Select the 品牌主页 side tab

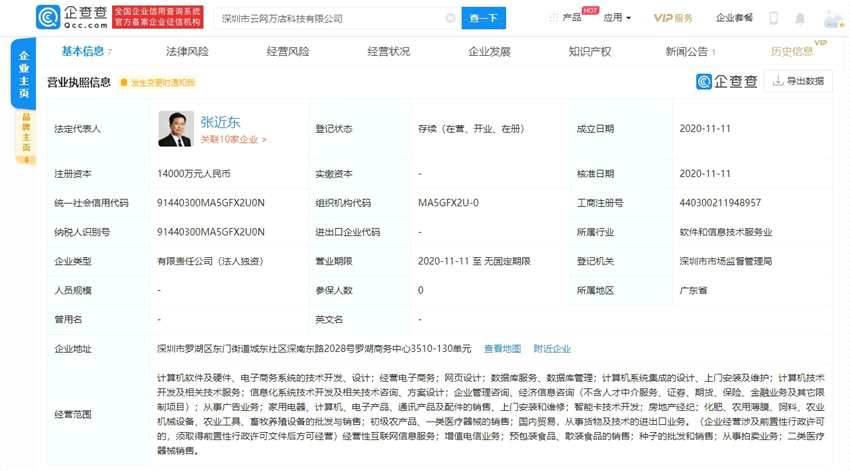(25, 136)
